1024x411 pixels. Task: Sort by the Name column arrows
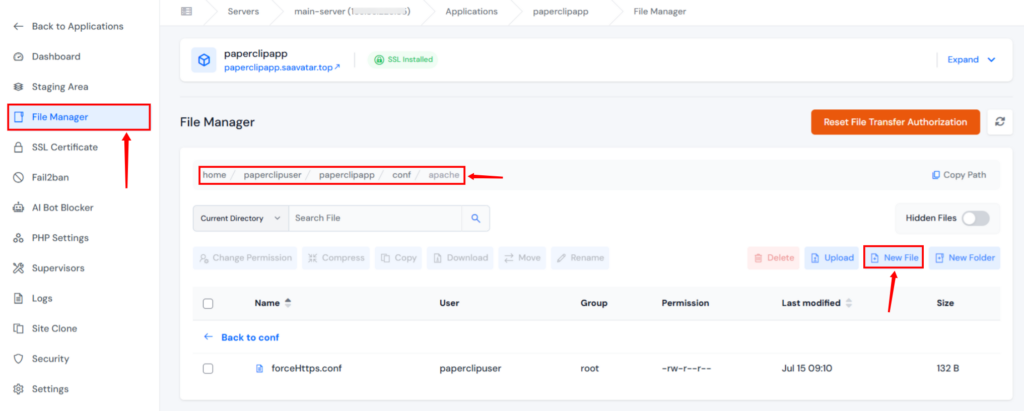click(288, 303)
